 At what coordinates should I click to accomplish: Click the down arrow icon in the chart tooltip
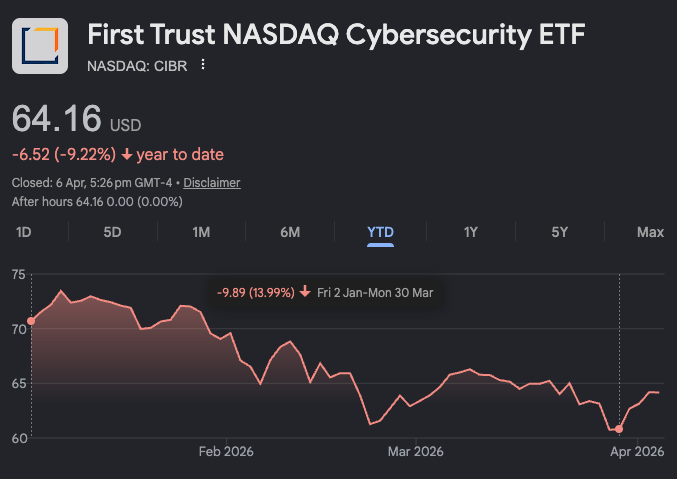point(304,293)
